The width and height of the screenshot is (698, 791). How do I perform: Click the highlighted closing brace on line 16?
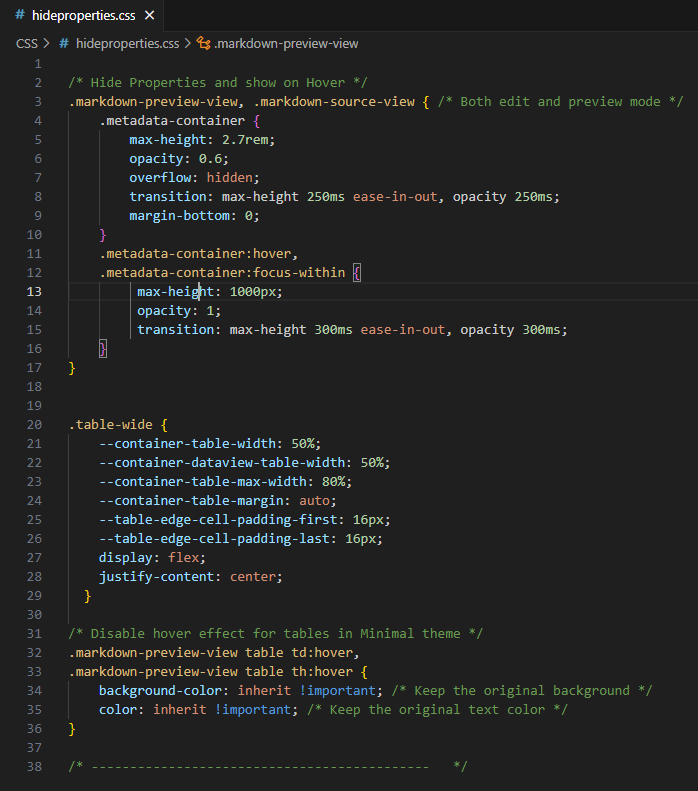pos(103,349)
